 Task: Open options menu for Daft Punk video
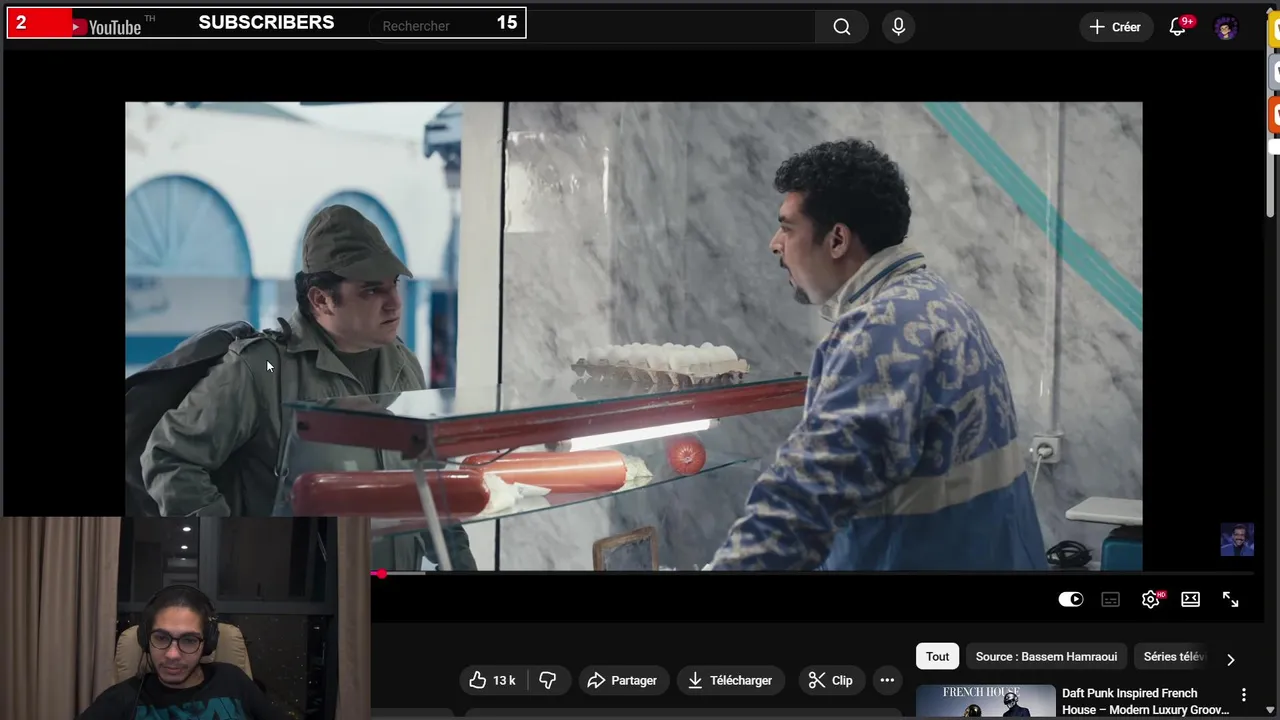[x=1244, y=694]
